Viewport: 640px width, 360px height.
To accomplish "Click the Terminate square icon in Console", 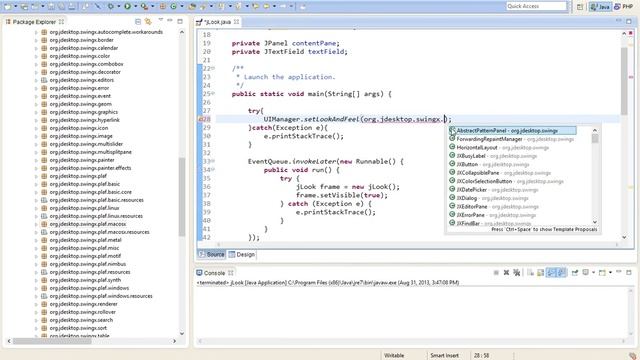I will coord(496,272).
